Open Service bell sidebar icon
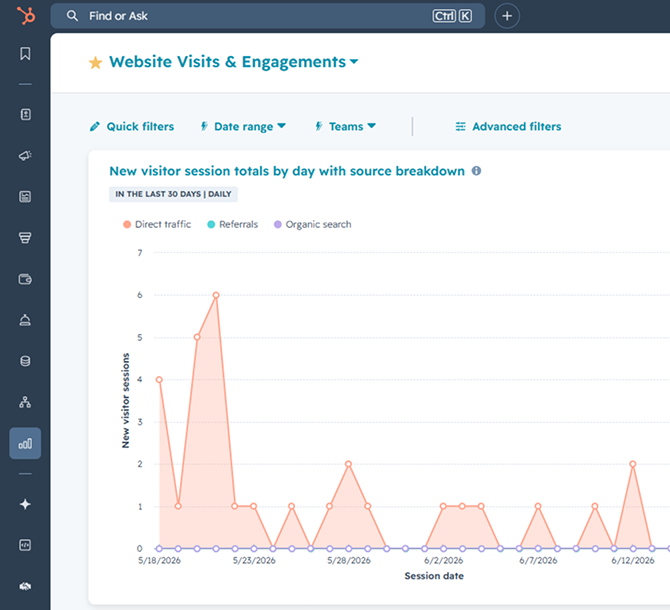Image resolution: width=670 pixels, height=610 pixels. pos(25,320)
